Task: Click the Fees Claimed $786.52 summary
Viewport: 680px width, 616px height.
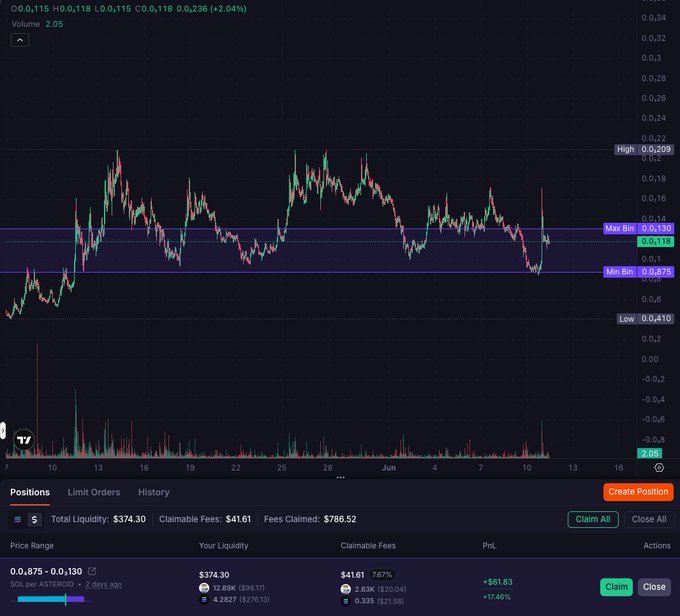Action: (x=310, y=519)
